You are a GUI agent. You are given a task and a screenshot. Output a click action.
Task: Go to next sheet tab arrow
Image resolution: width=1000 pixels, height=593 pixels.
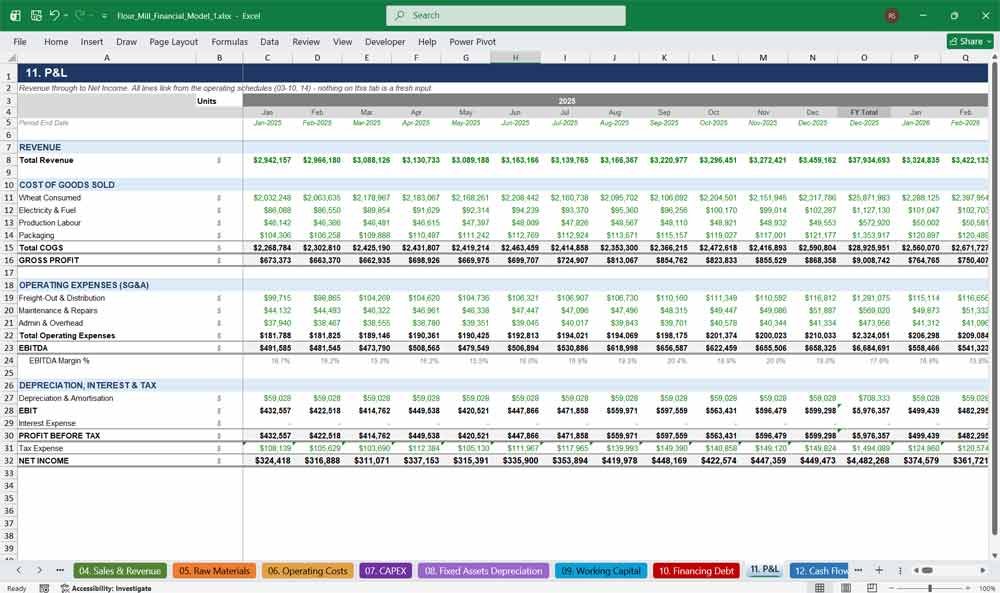coord(39,570)
